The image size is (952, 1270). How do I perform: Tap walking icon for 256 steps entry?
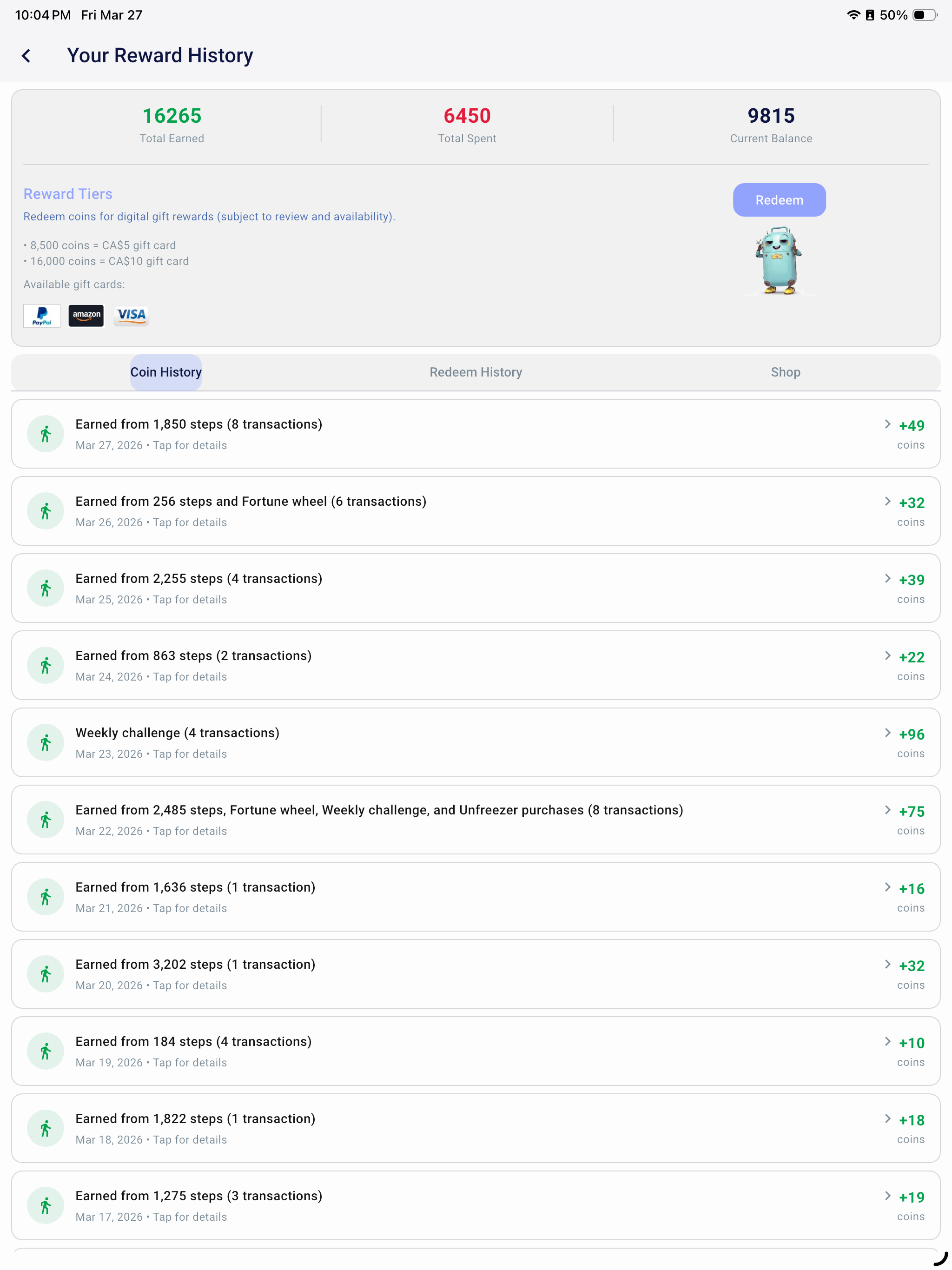pos(46,511)
